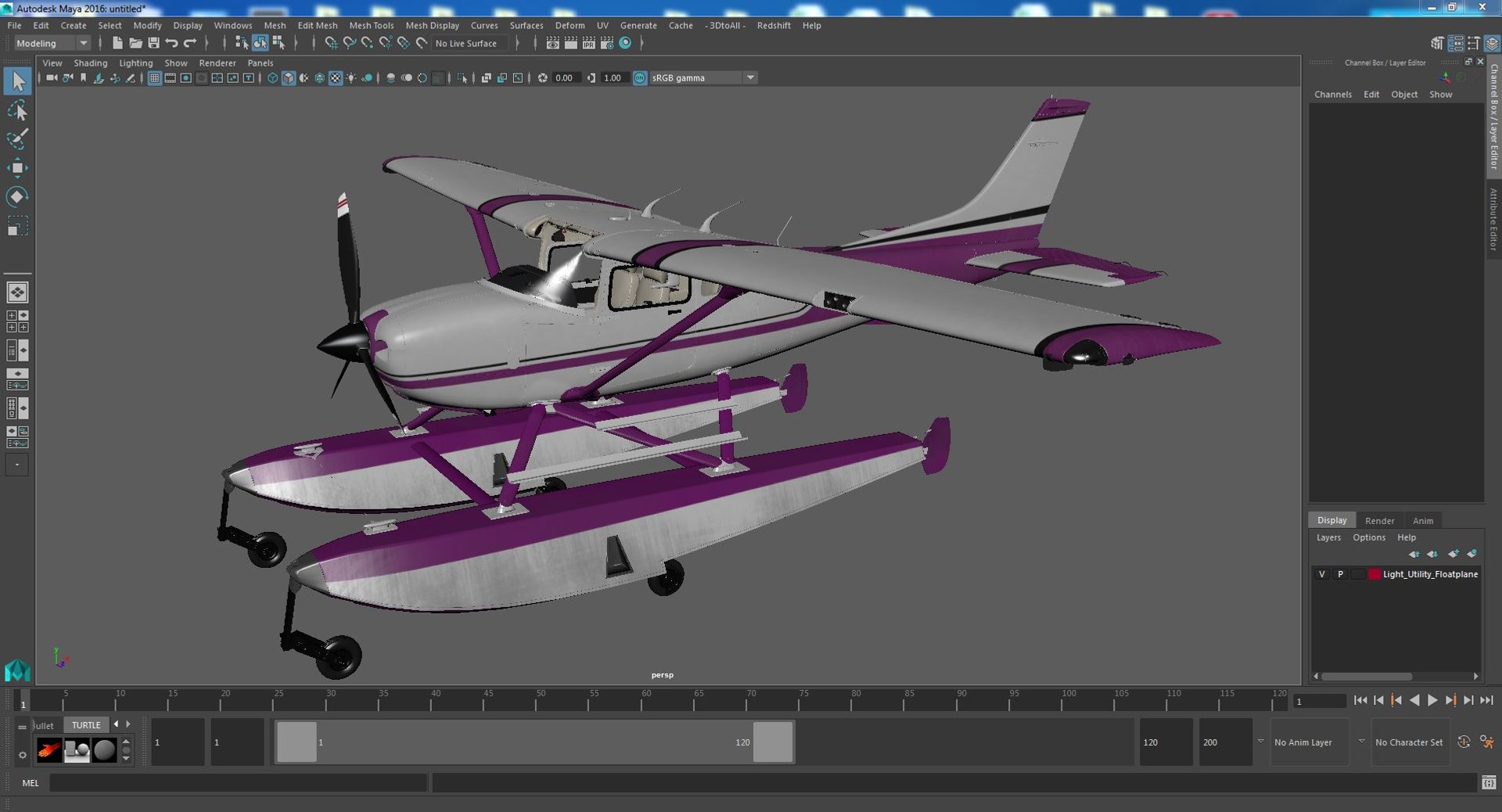
Task: Toggle the viewport grid display
Action: tap(154, 77)
